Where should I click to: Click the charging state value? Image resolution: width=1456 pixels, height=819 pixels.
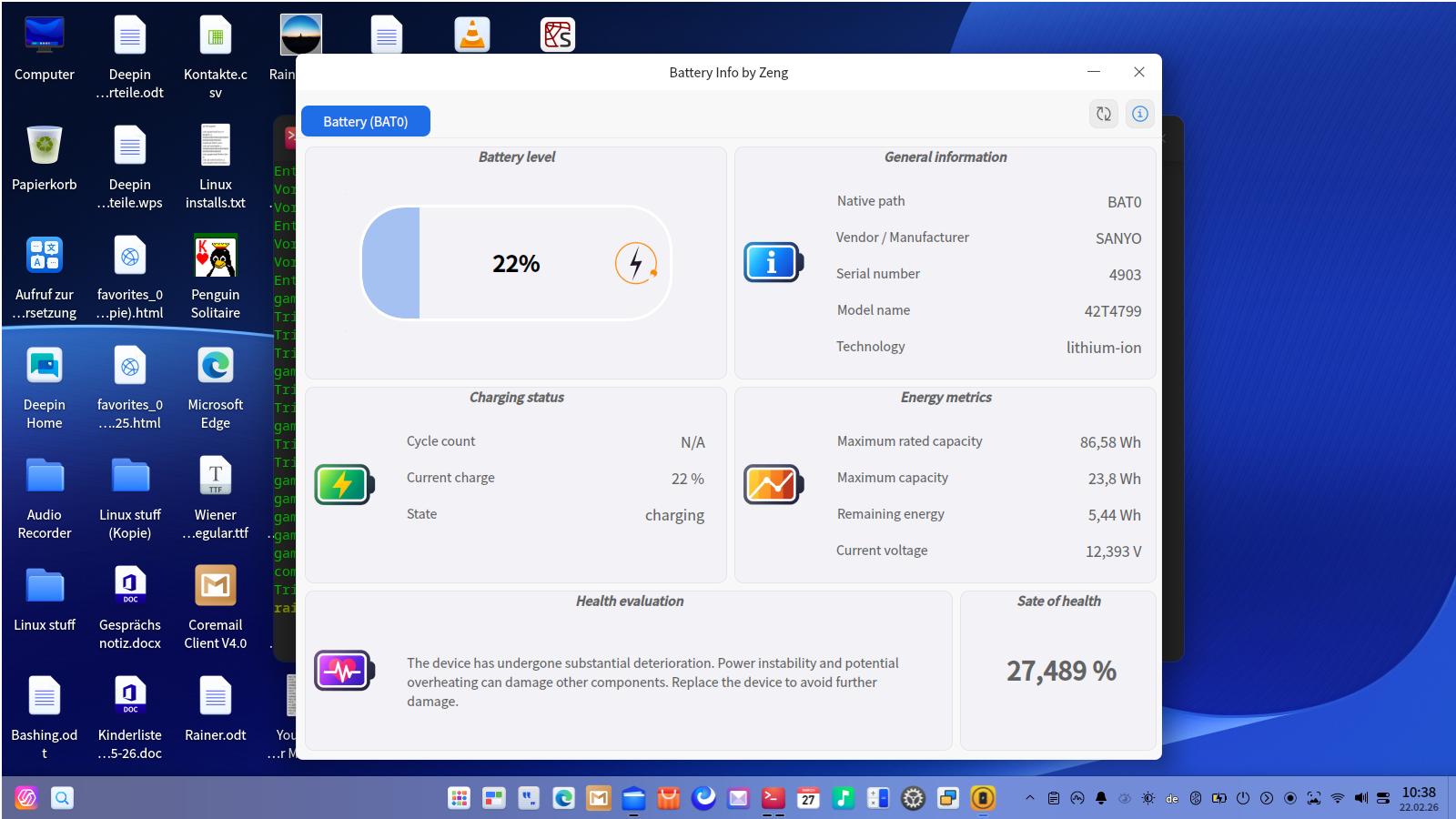[x=674, y=515]
